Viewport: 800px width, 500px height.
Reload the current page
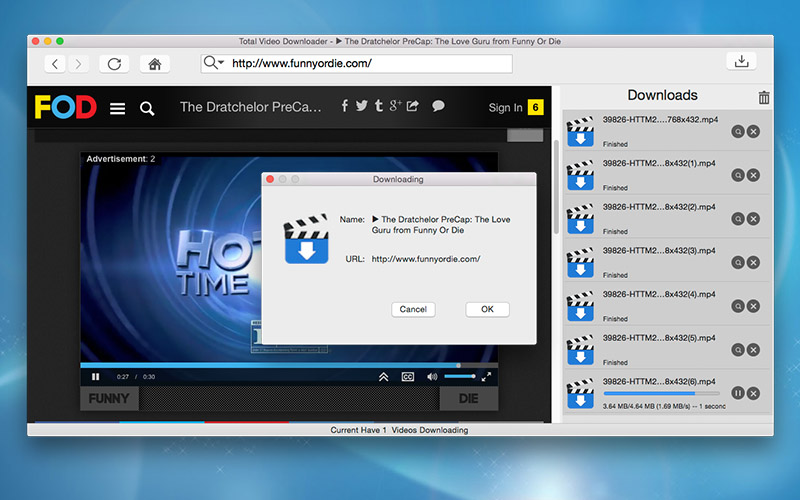[x=114, y=63]
